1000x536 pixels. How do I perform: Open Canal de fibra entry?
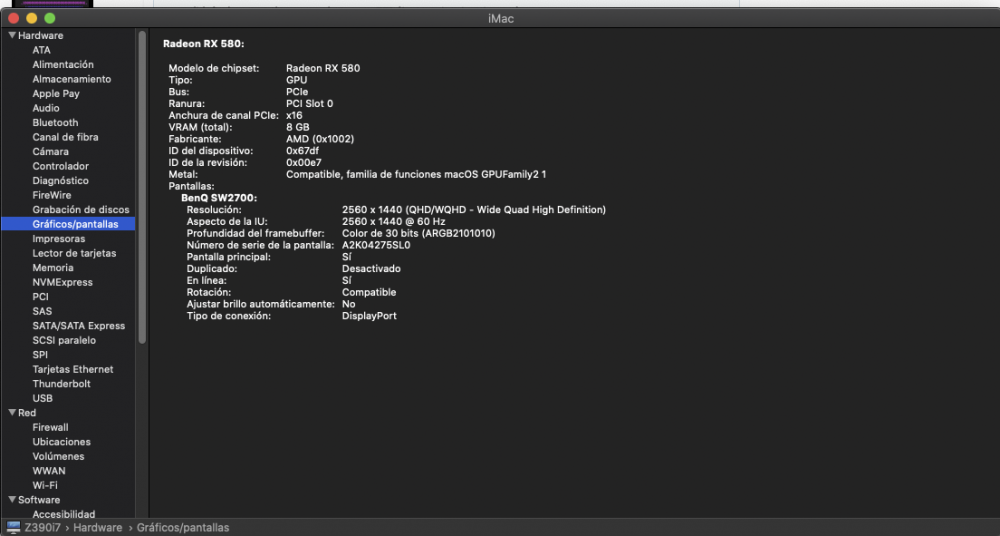[x=65, y=137]
